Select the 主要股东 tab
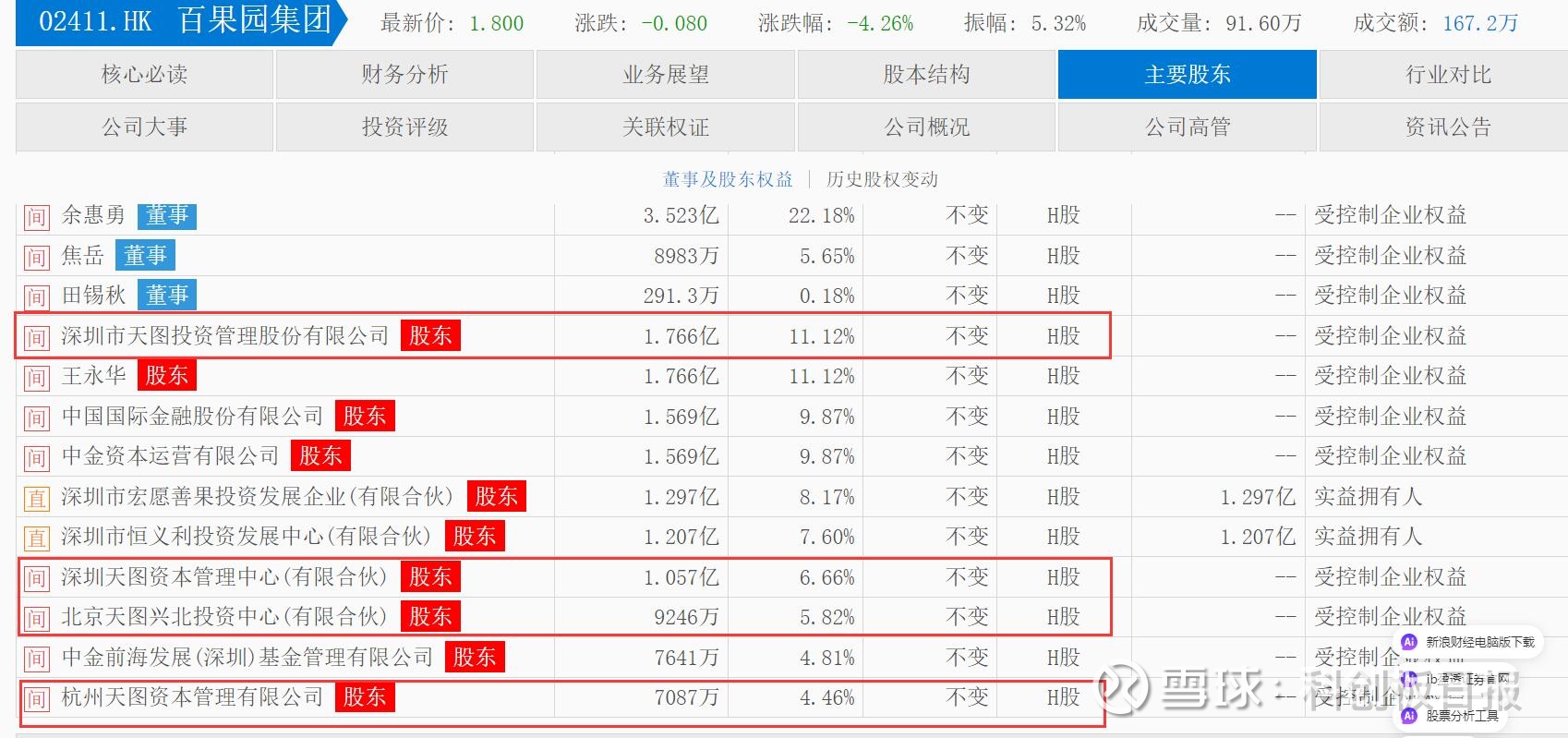This screenshot has width=1568, height=738. pos(1188,74)
